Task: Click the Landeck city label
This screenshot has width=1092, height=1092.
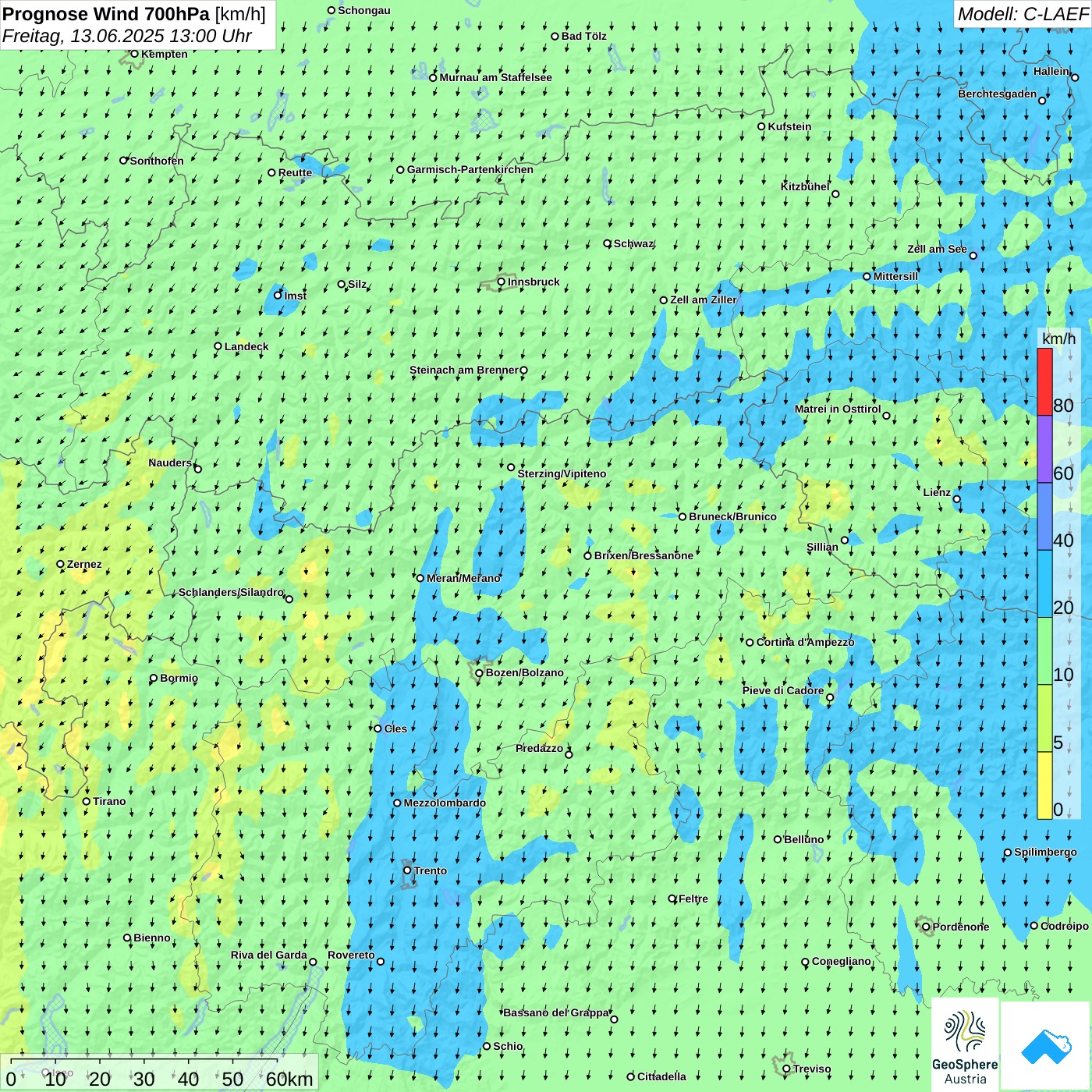Action: pos(246,346)
